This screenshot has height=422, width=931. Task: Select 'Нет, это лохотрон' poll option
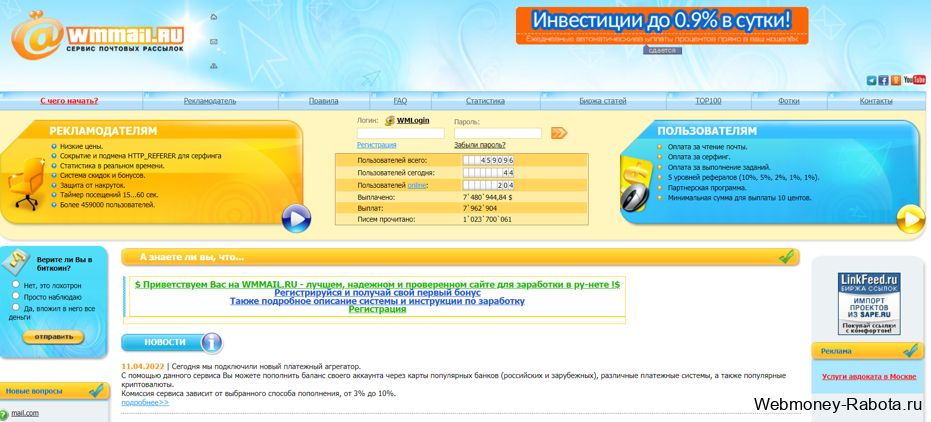(x=16, y=285)
